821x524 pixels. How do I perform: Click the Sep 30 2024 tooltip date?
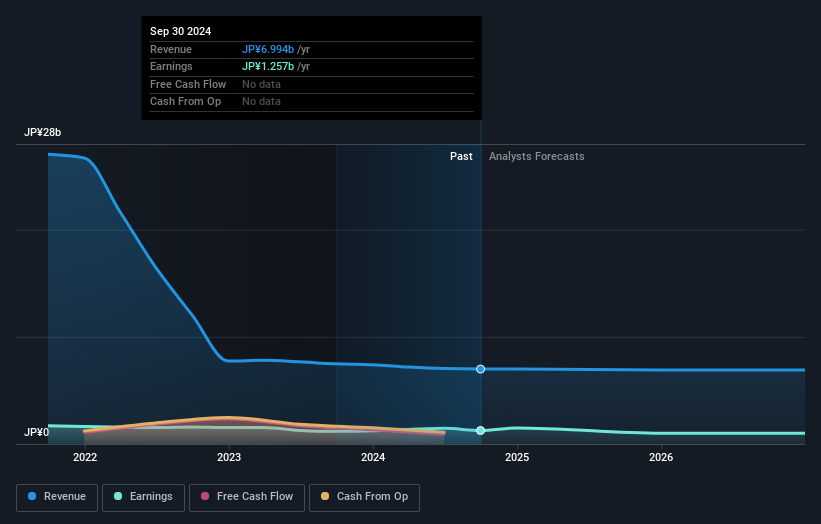(181, 31)
